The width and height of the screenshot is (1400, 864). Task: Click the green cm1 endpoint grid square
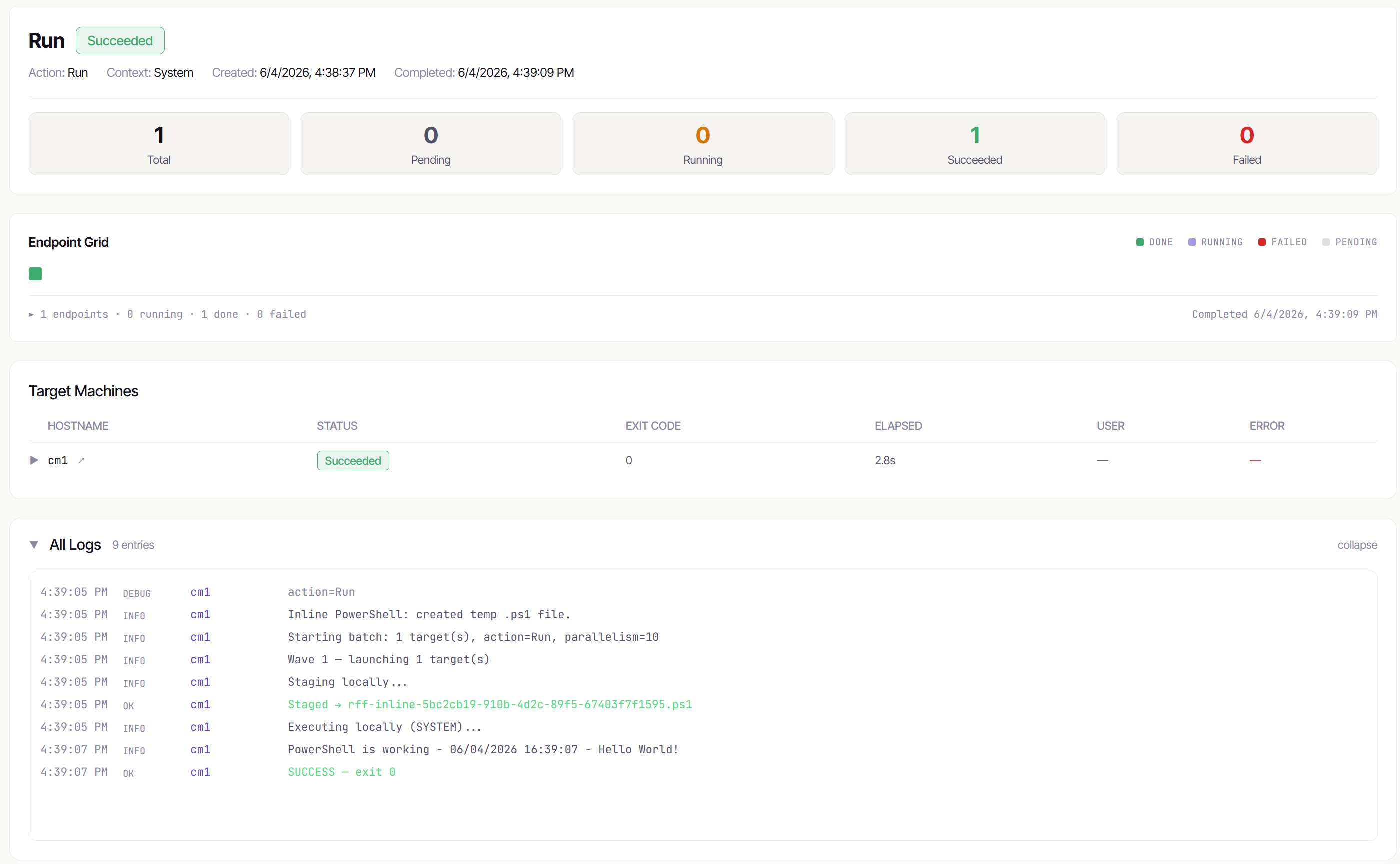(35, 274)
